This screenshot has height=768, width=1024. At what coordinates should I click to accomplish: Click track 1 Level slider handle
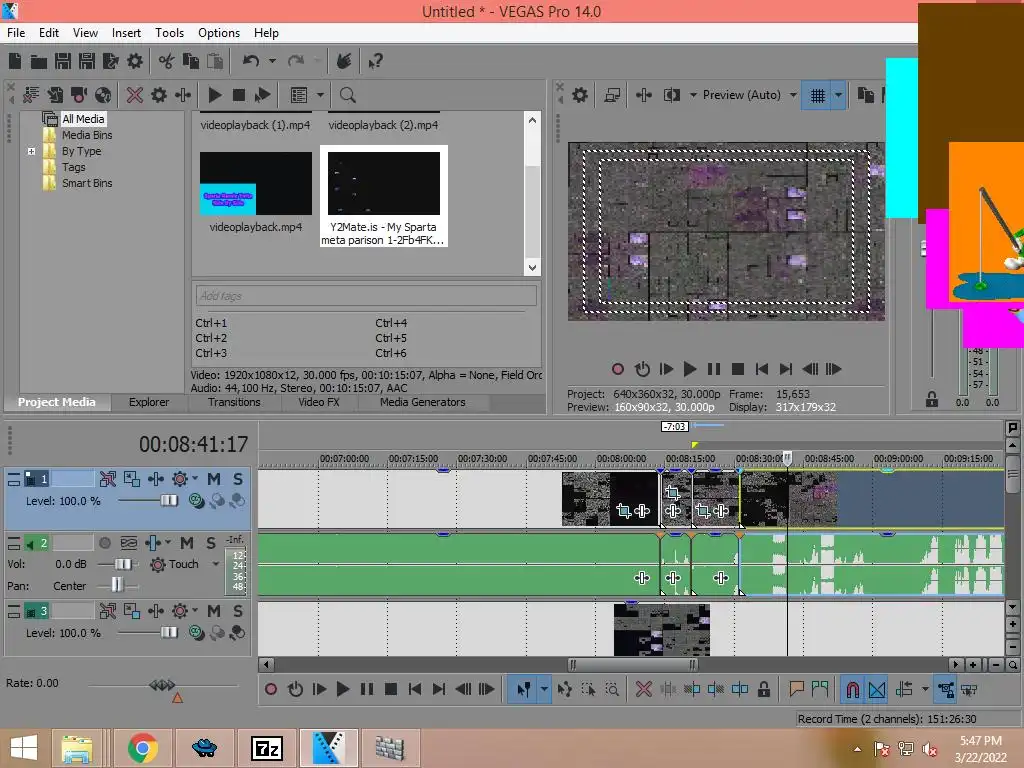click(169, 502)
